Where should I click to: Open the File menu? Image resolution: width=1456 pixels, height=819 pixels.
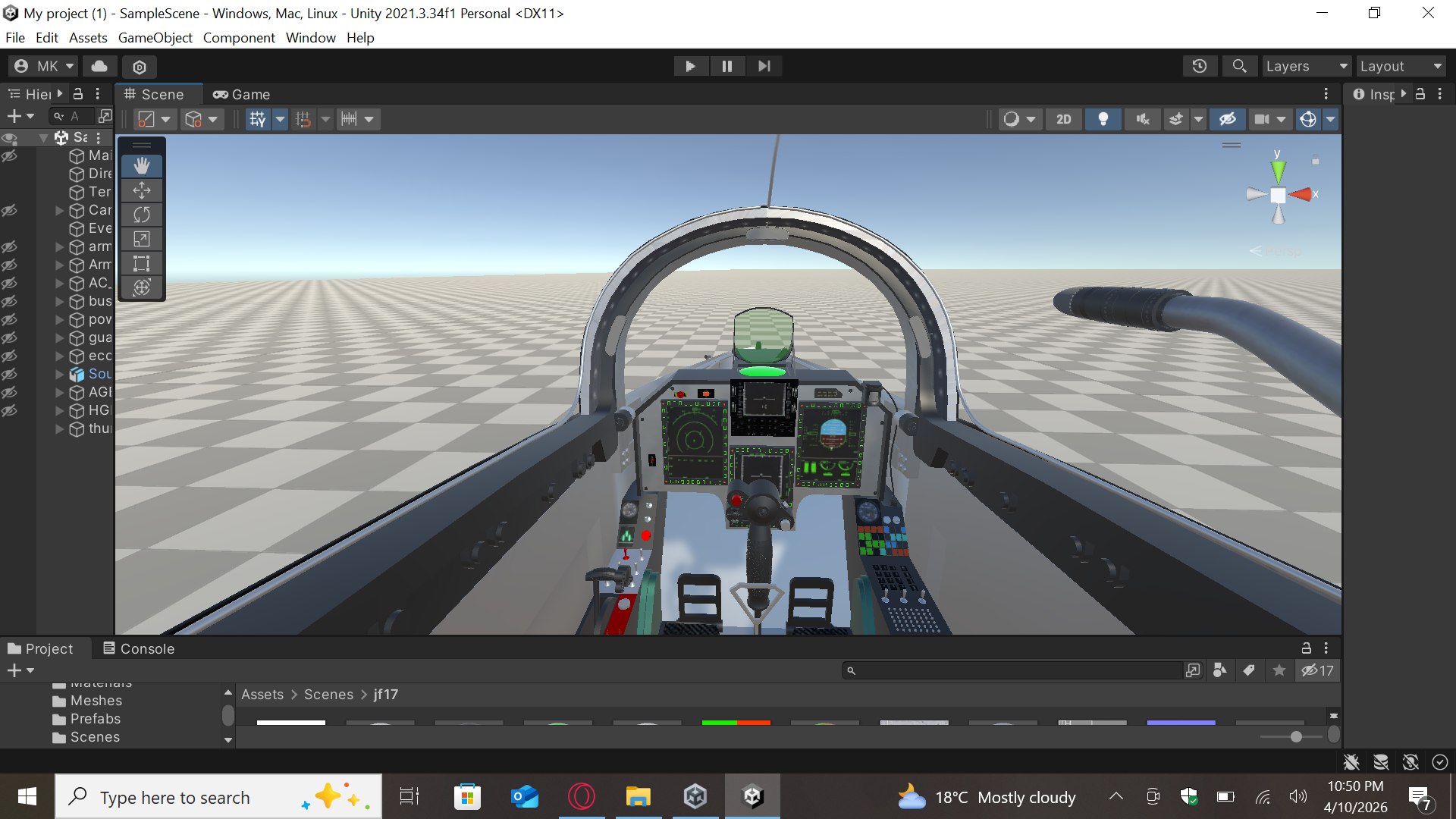pos(14,37)
